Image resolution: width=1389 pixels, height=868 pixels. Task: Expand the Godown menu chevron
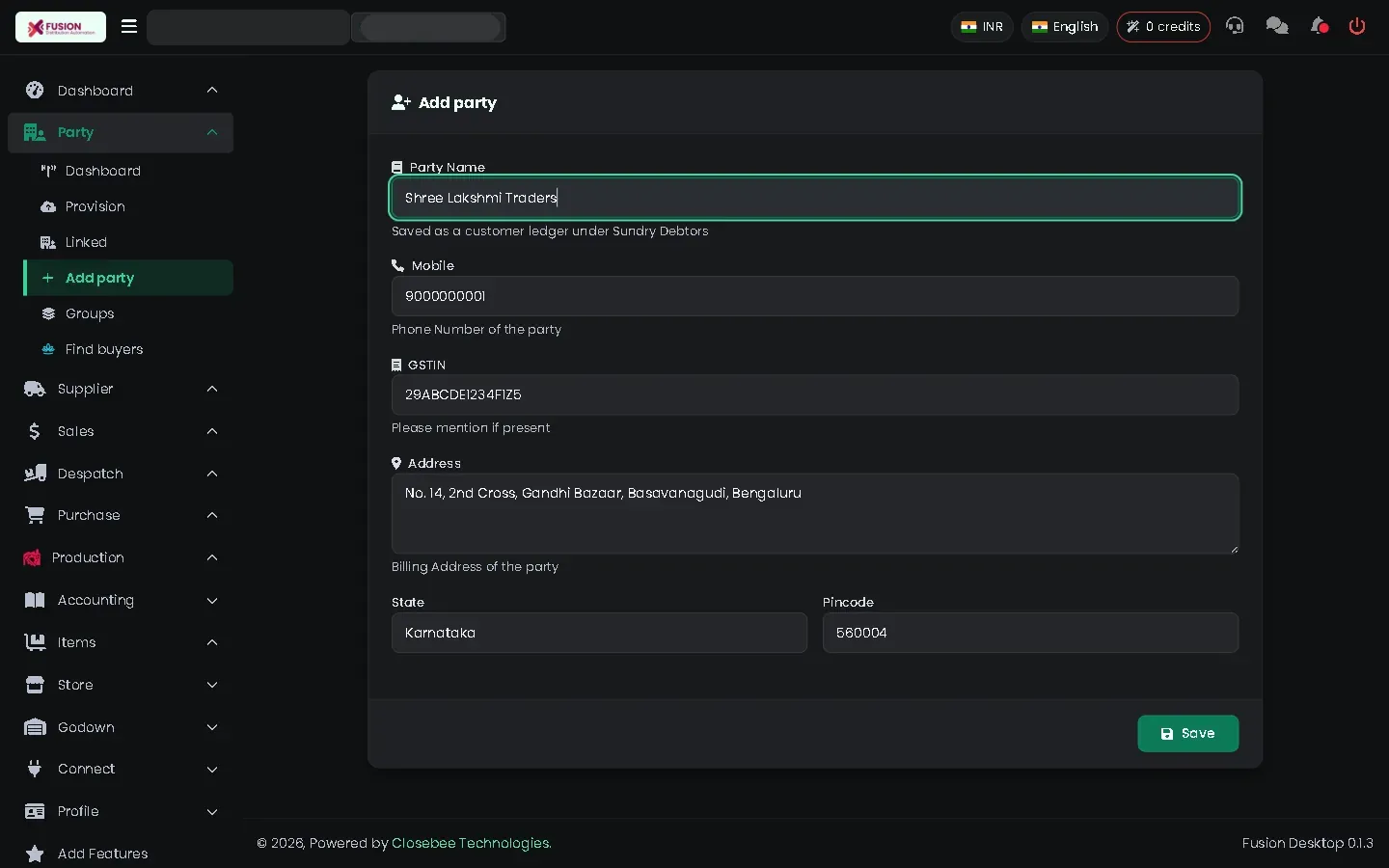pyautogui.click(x=212, y=727)
